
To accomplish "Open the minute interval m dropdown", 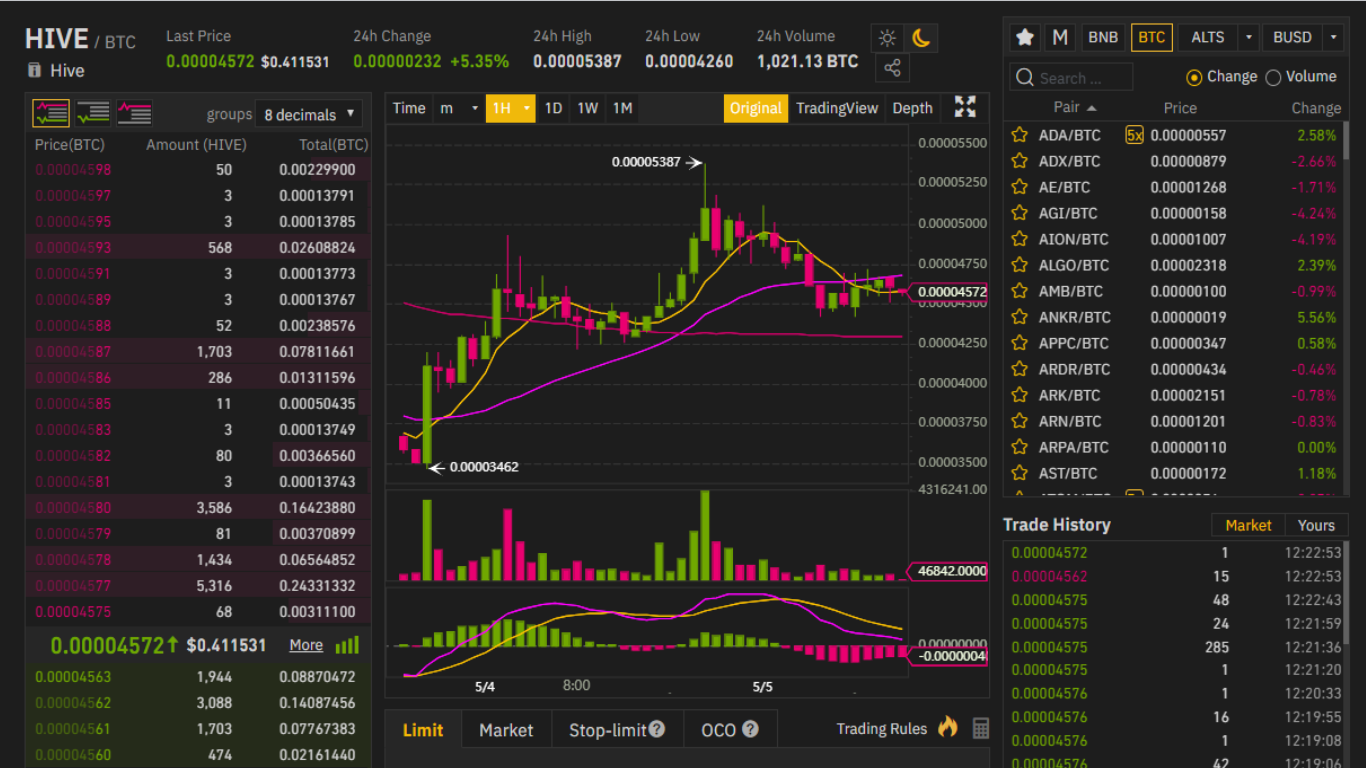I will [459, 108].
